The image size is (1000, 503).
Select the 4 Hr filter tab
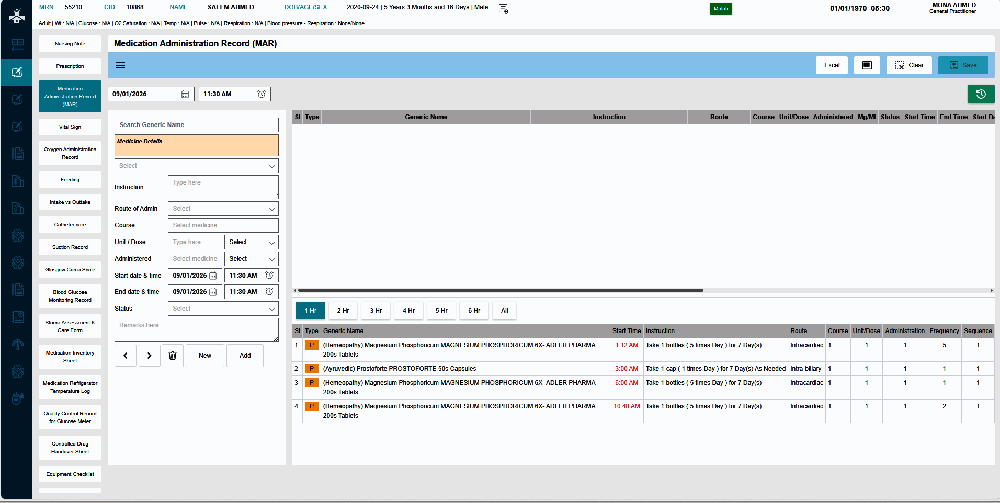click(408, 310)
